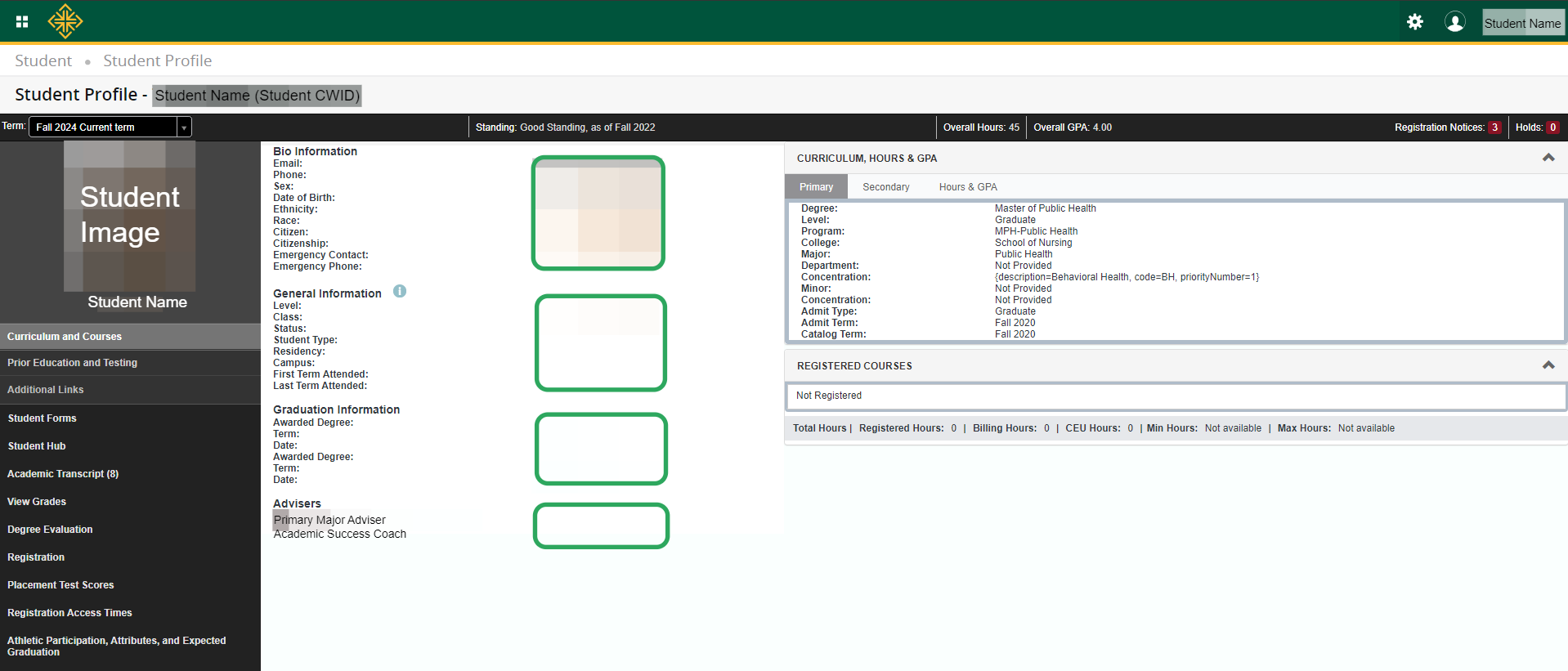Collapse the Curriculum, Hours & GPA panel
The height and width of the screenshot is (671, 1568).
[1548, 158]
